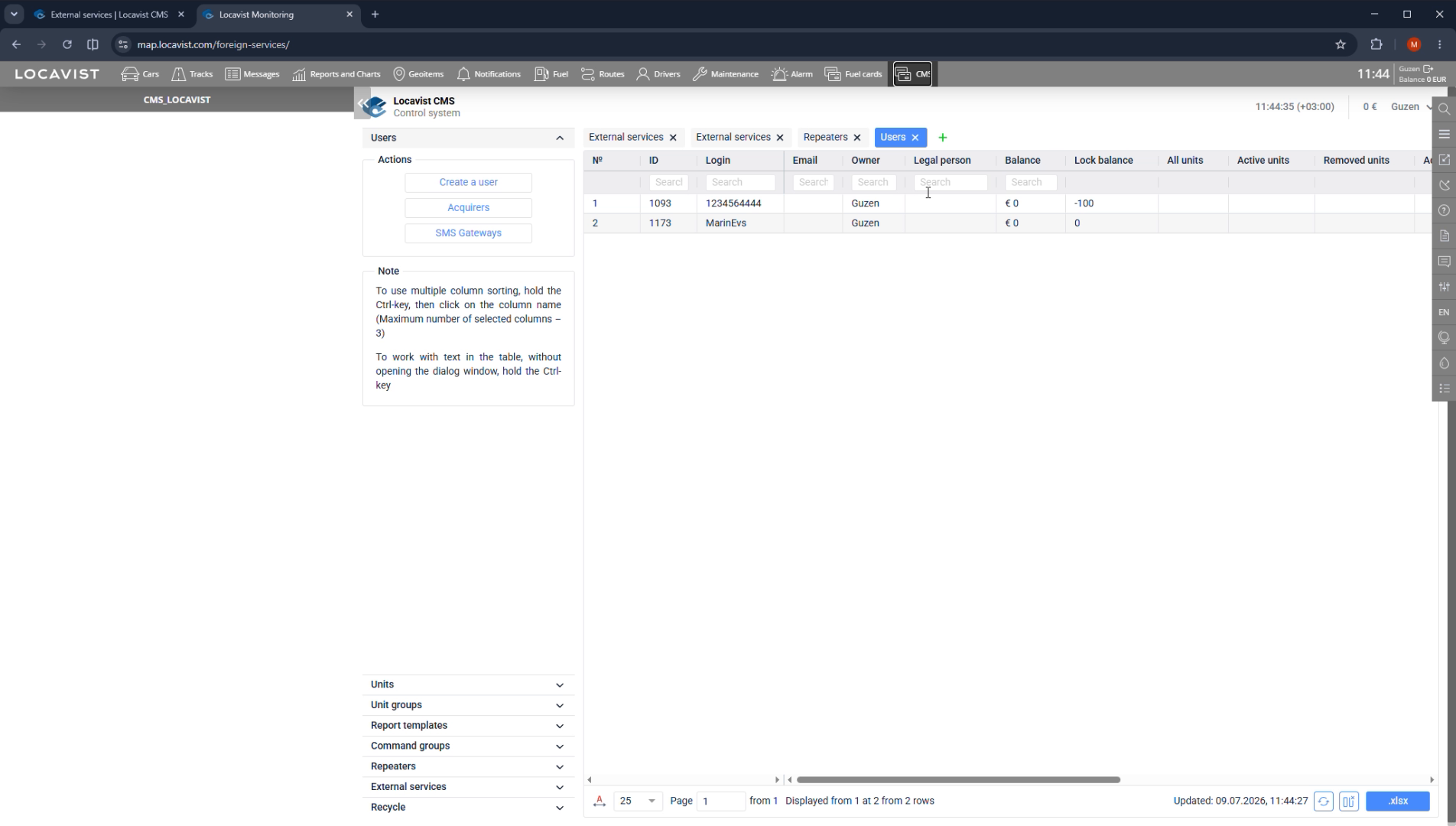Open the Fuel cards section
1456x826 pixels.
point(853,74)
